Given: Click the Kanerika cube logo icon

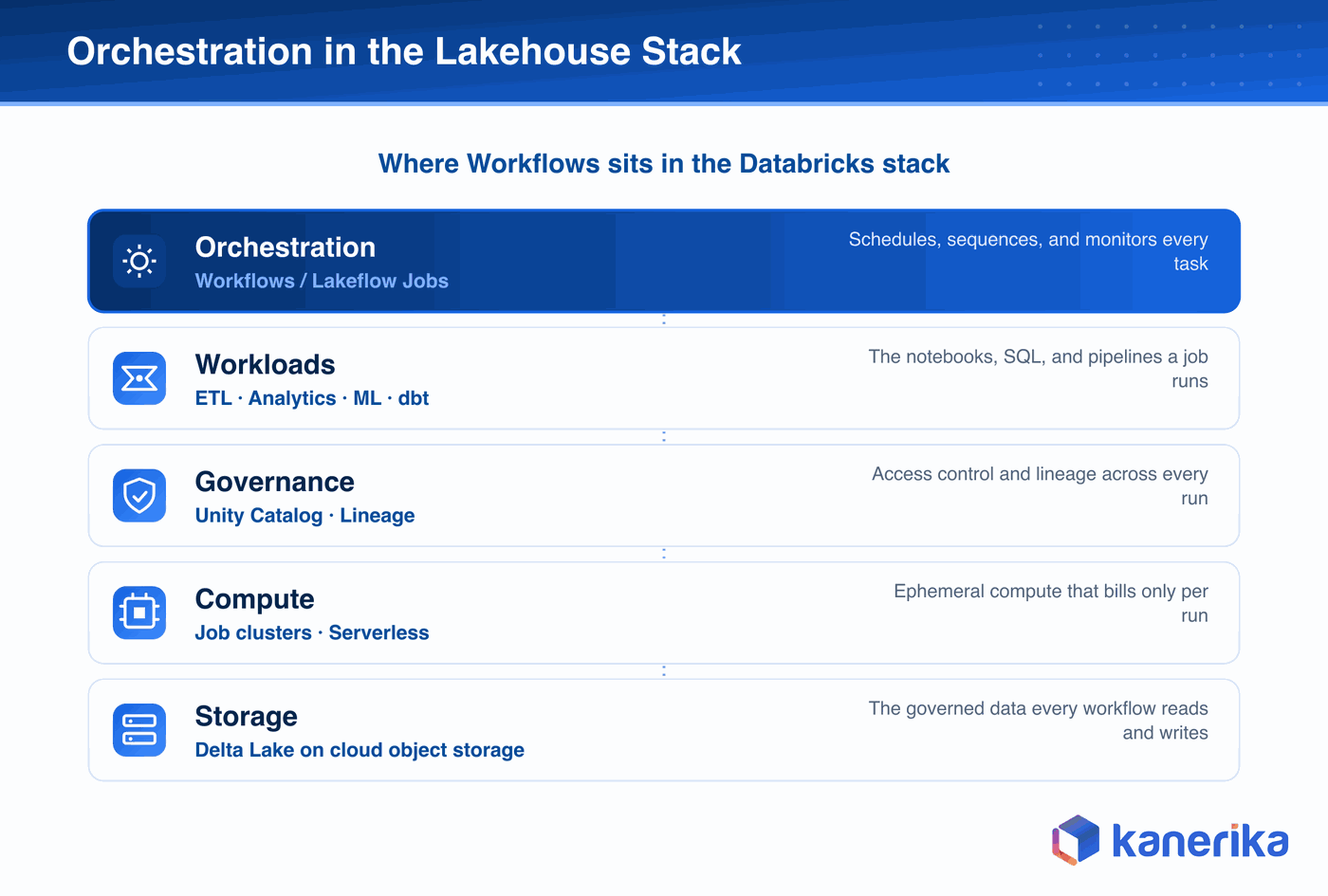Looking at the screenshot, I should (1076, 840).
